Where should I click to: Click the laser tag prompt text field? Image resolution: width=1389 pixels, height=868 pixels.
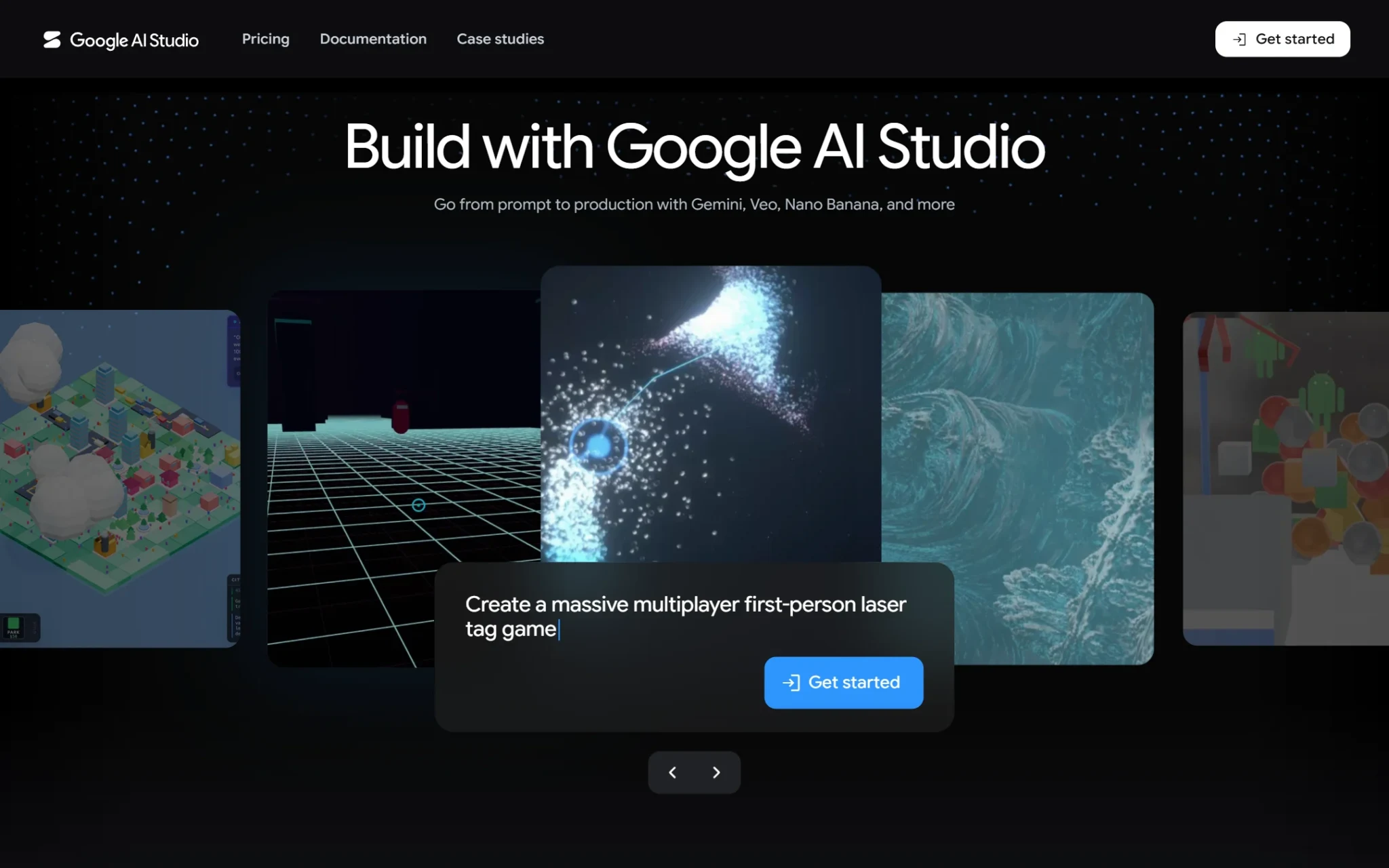[x=686, y=616]
